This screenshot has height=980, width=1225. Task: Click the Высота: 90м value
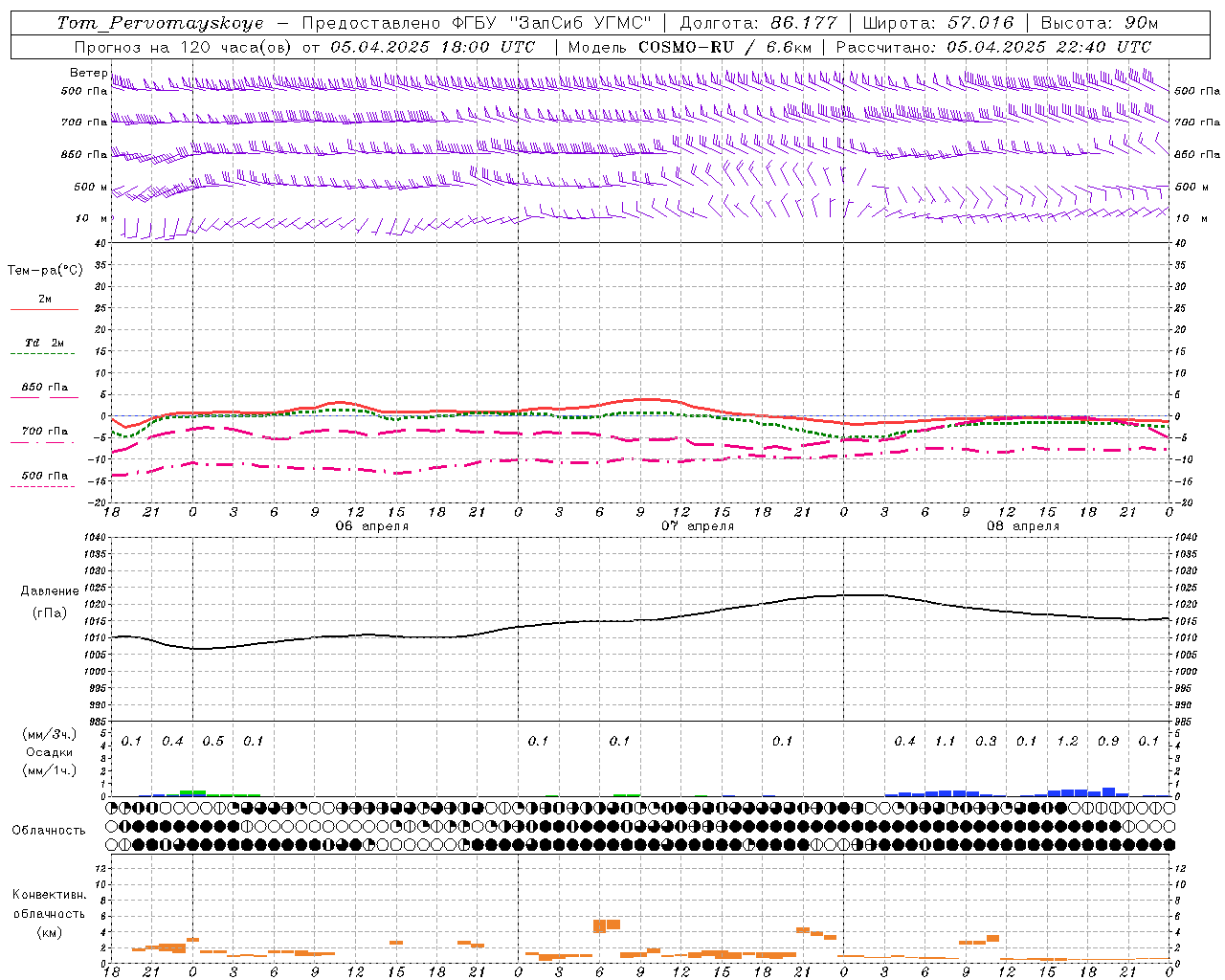(x=1100, y=23)
